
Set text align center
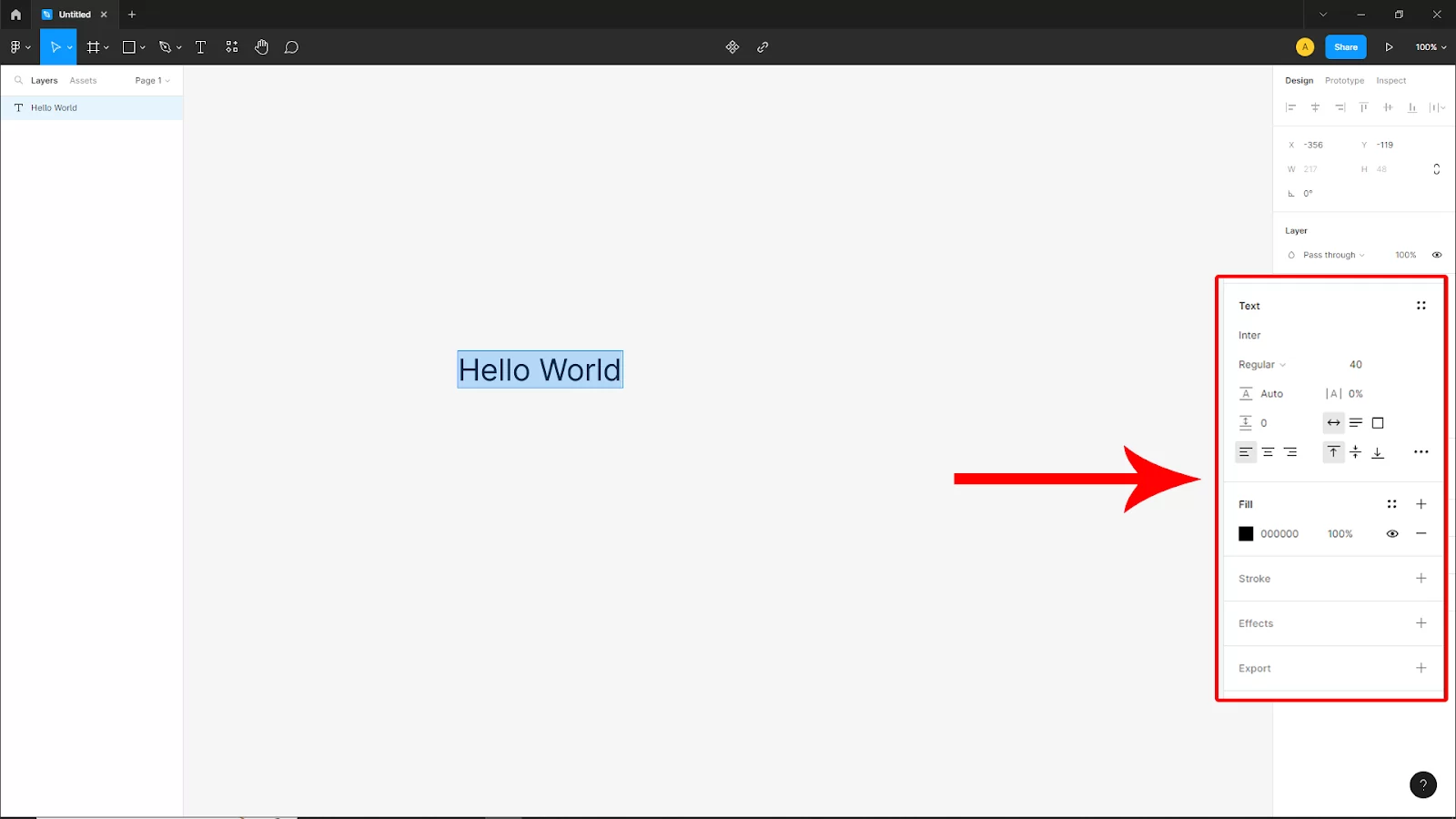click(1268, 452)
